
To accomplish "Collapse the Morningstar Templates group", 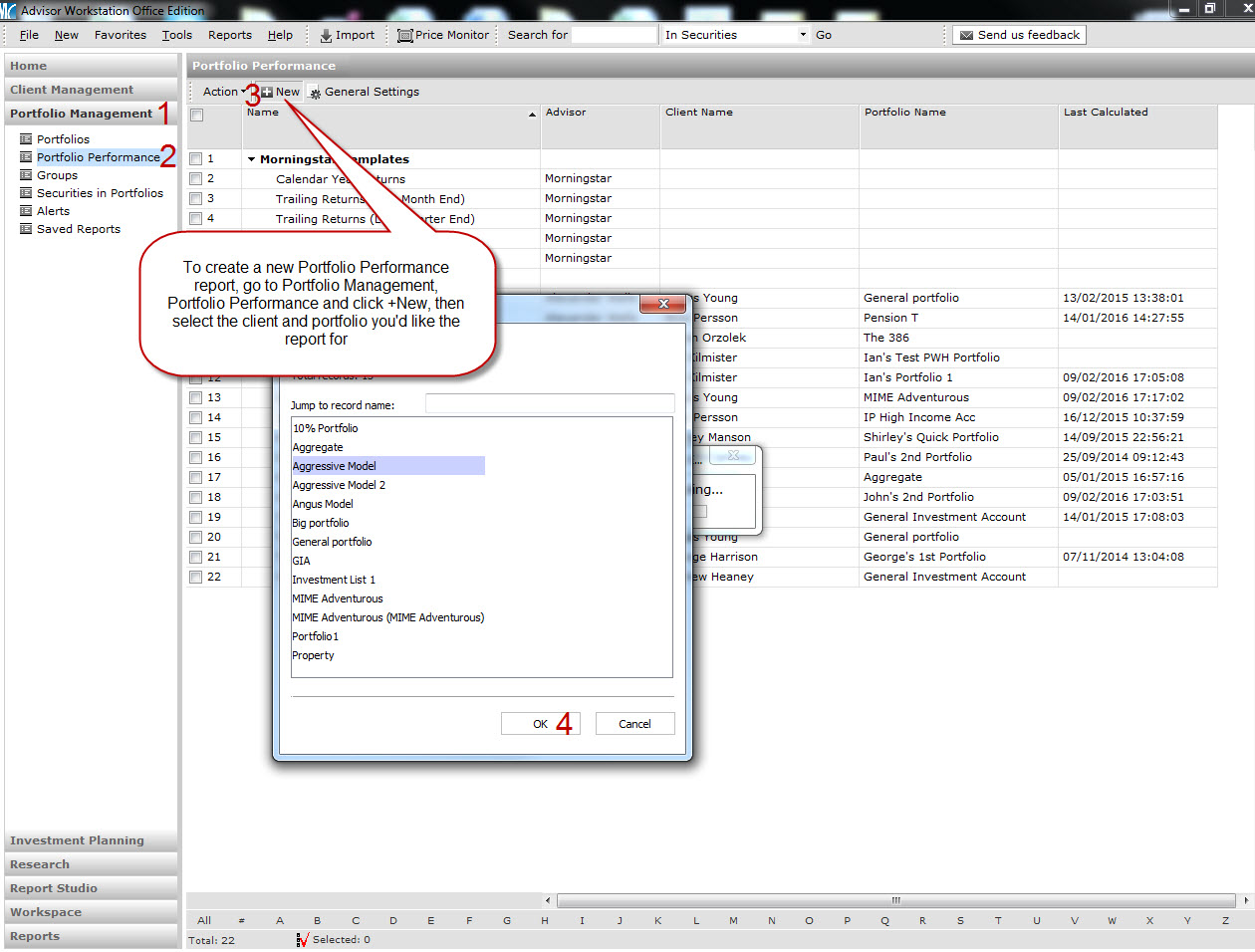I will 252,159.
